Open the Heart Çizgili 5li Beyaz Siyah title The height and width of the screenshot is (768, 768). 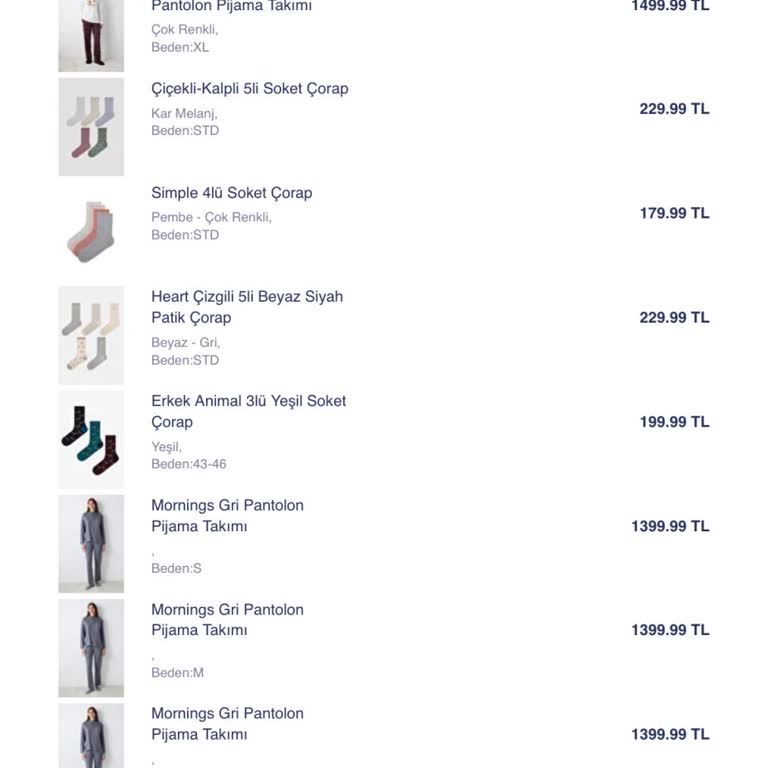(247, 297)
